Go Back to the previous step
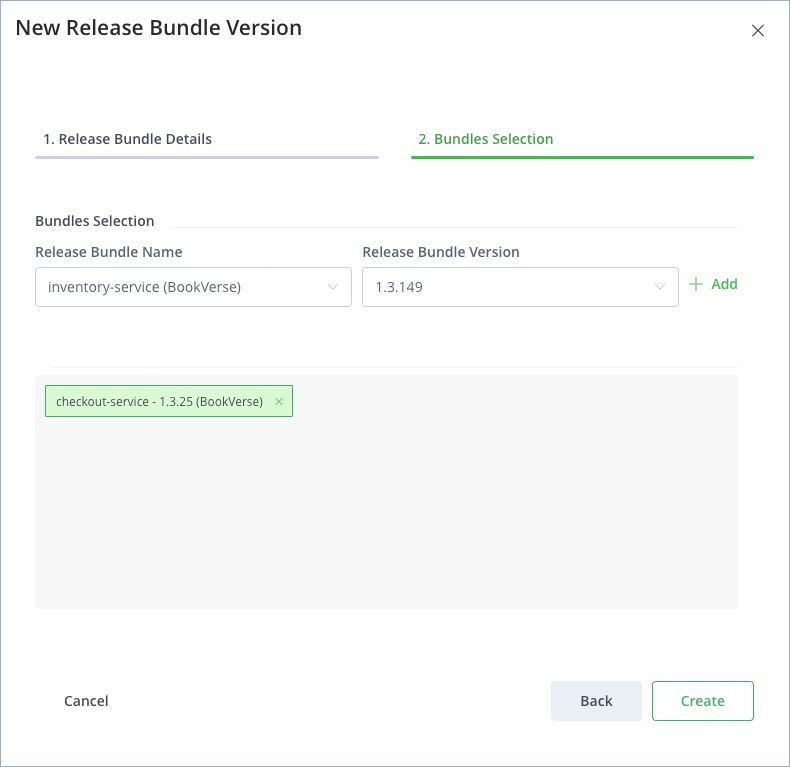This screenshot has width=790, height=767. [x=596, y=701]
